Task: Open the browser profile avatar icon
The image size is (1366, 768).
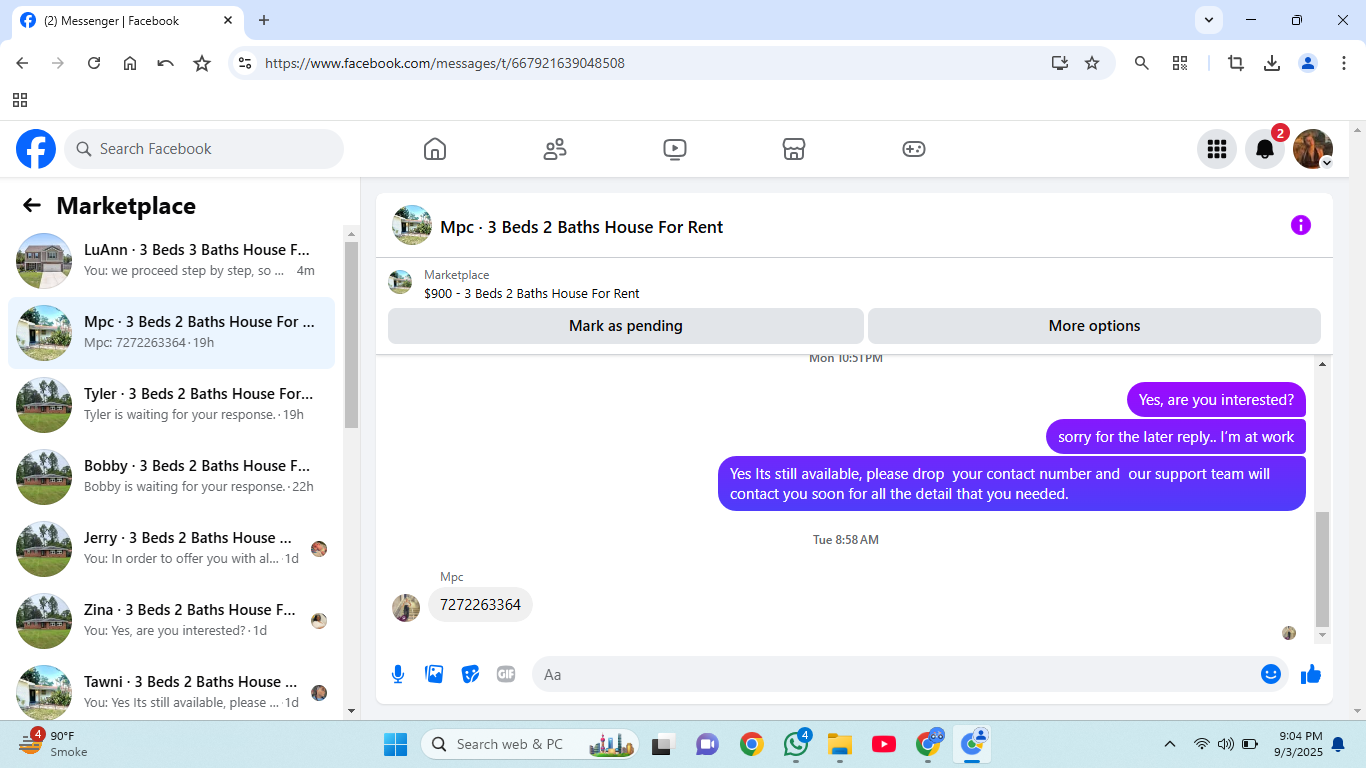Action: point(1308,63)
